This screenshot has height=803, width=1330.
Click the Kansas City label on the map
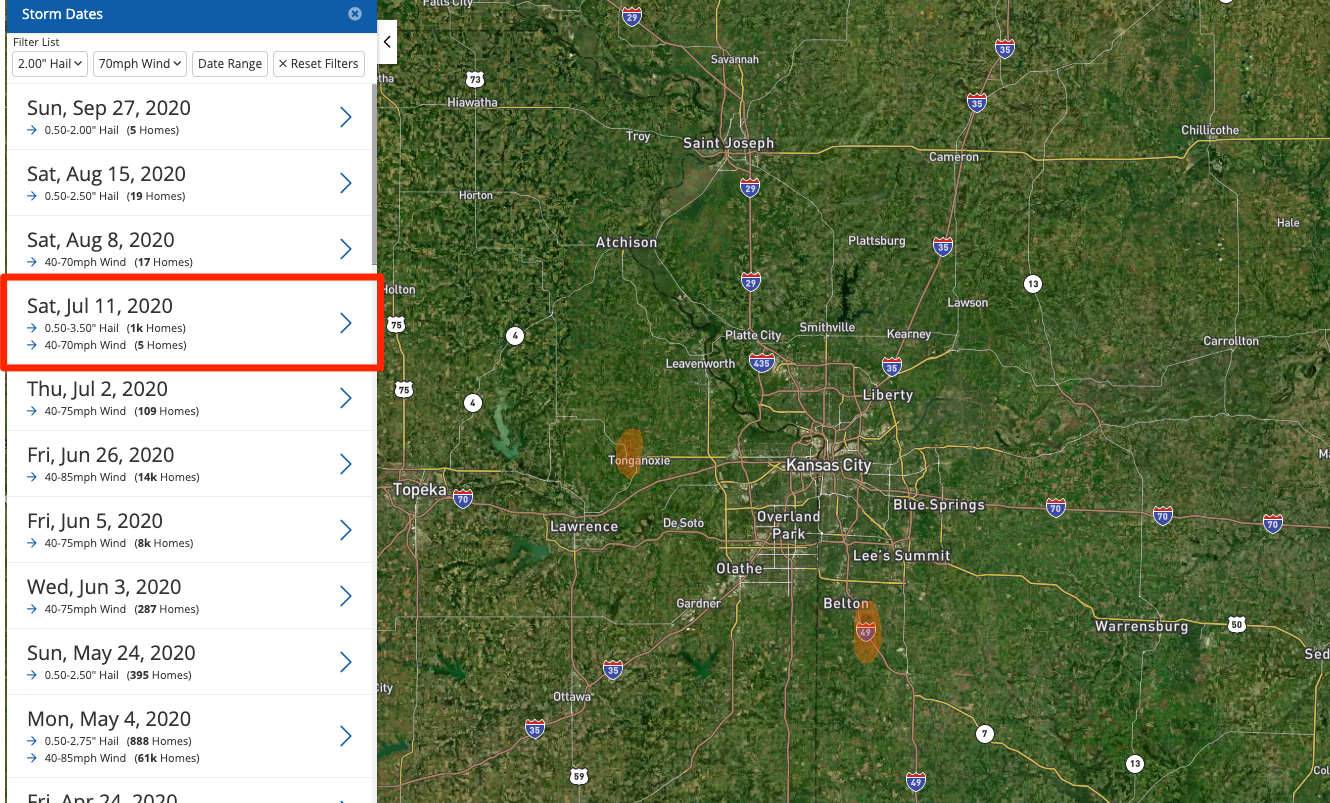pyautogui.click(x=828, y=465)
